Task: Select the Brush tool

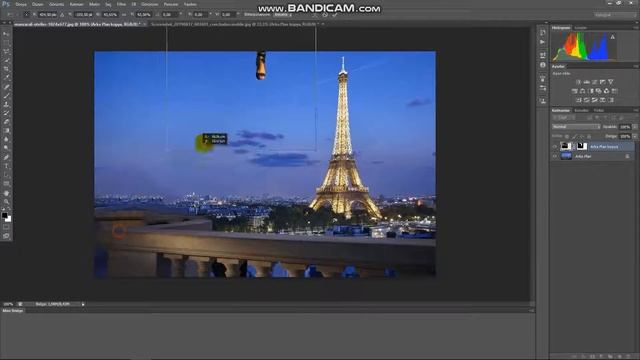Action: 6,96
